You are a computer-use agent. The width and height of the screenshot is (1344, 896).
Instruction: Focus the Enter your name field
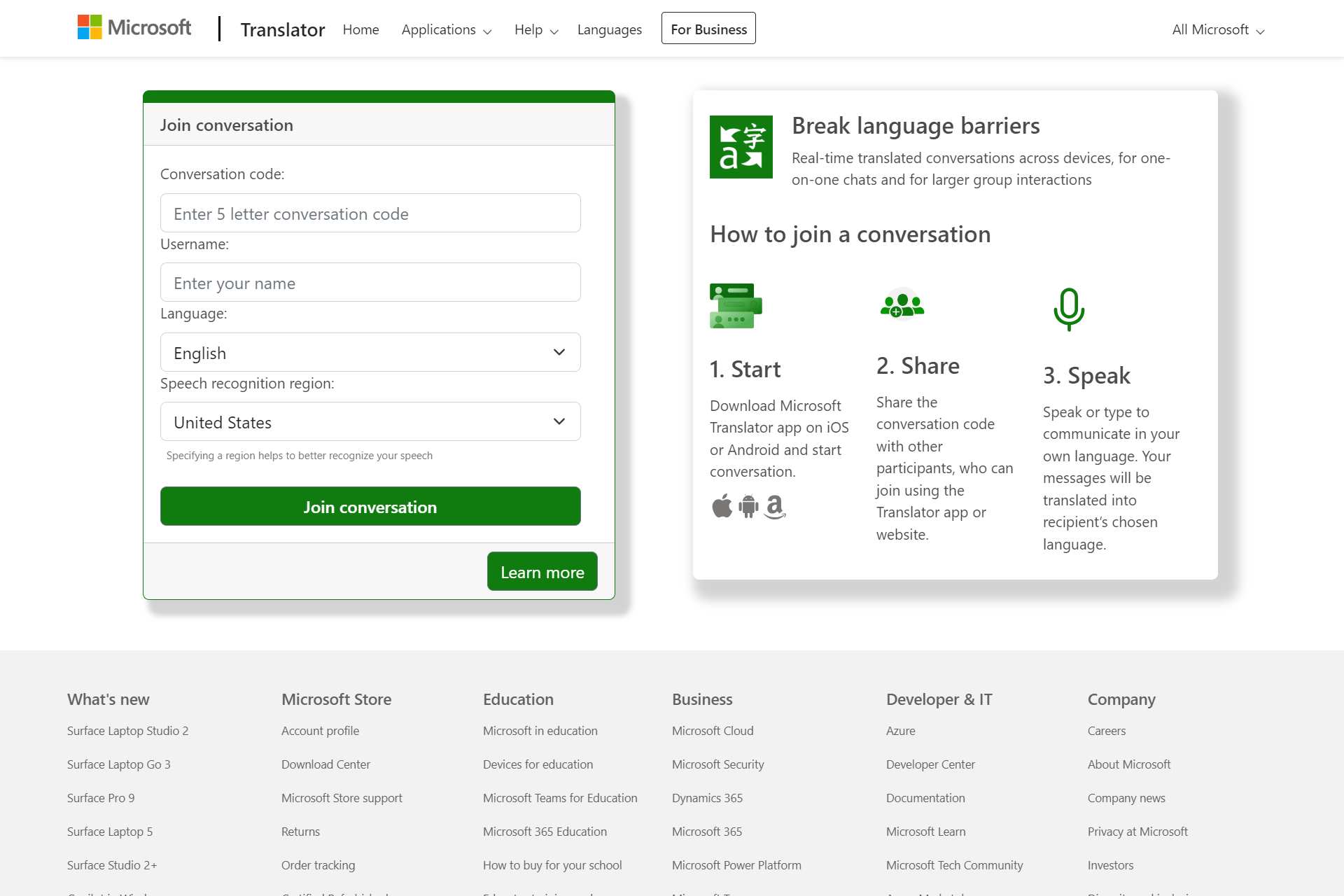tap(370, 282)
